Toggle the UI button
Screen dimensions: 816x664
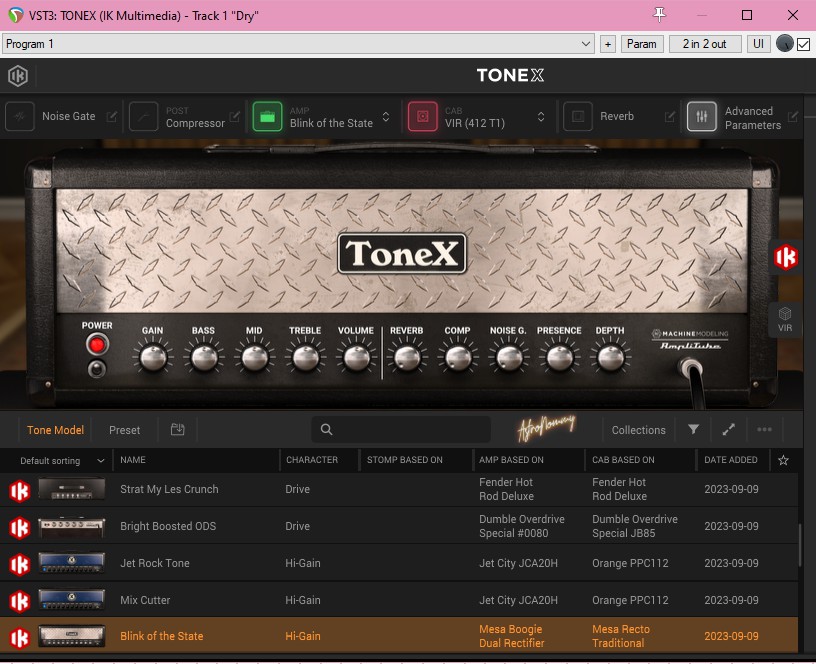pos(759,44)
